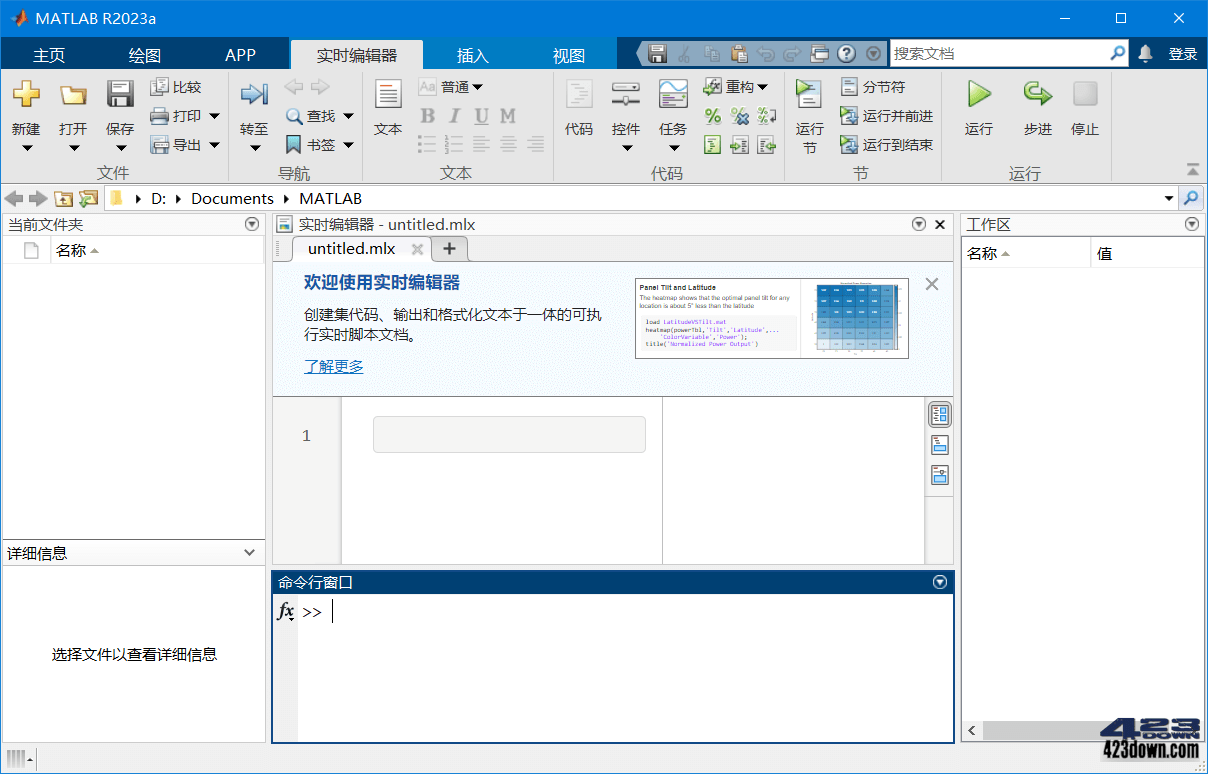Toggle italic text formatting
Screen dimensions: 1208x774
[453, 116]
